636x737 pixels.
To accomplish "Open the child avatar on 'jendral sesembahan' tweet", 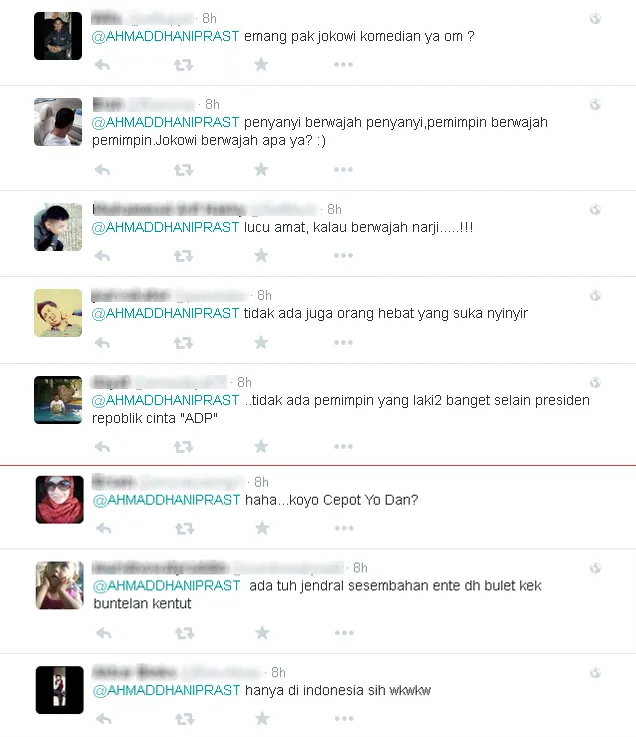I will [x=60, y=586].
